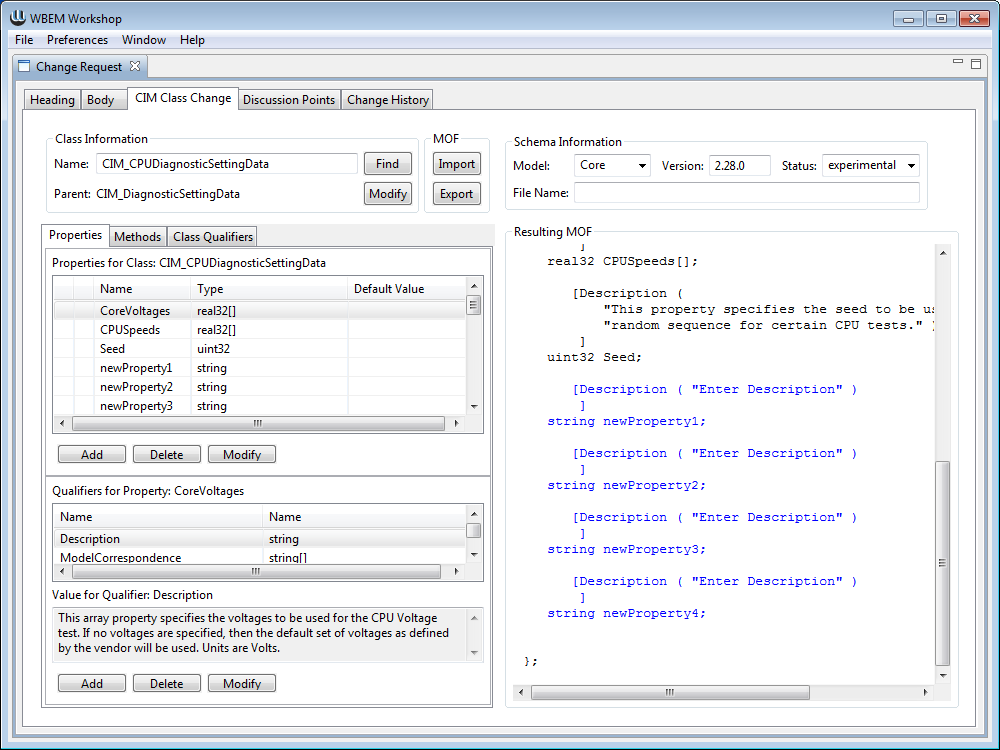Open the Preferences menu

point(77,40)
